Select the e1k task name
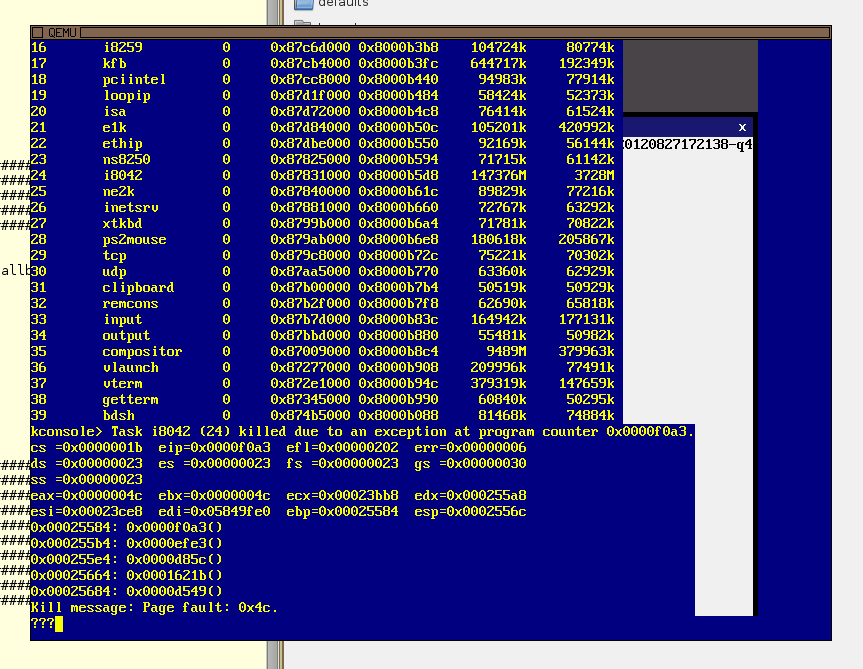Image resolution: width=863 pixels, height=669 pixels. (114, 127)
